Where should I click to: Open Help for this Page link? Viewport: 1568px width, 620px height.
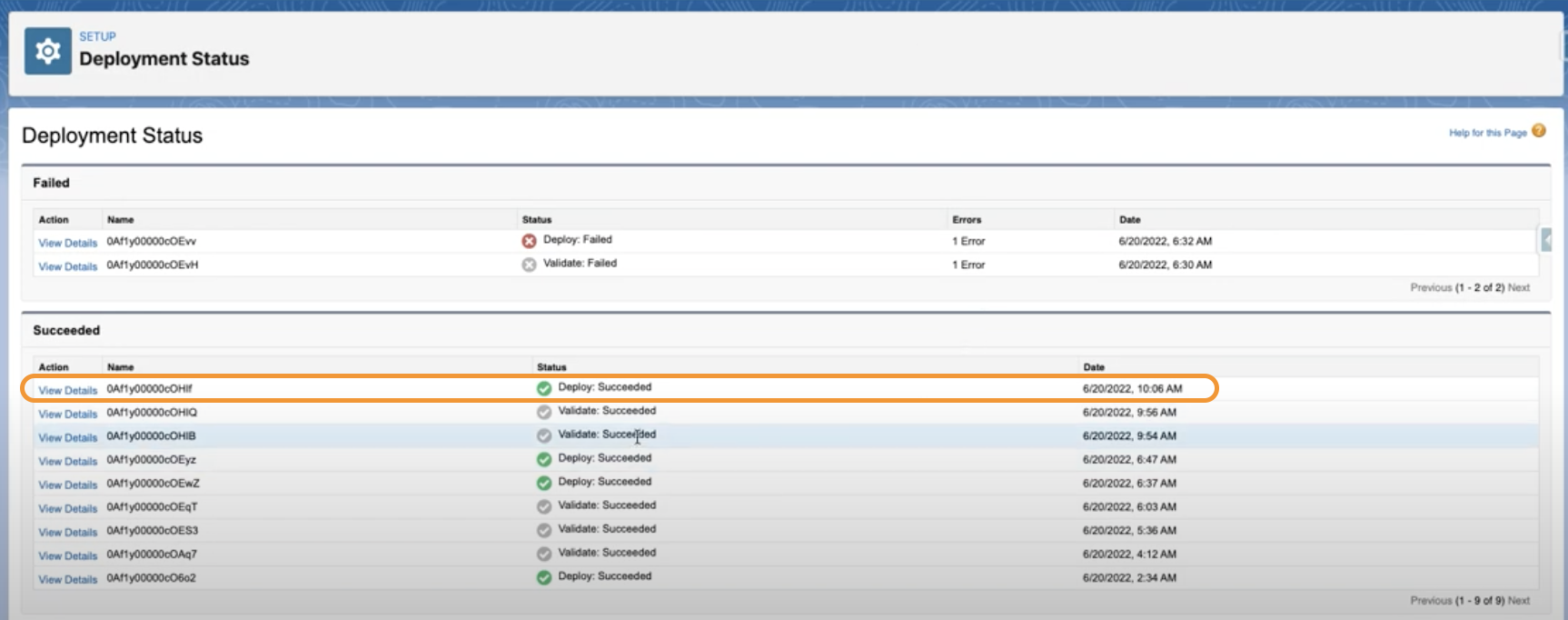point(1487,133)
